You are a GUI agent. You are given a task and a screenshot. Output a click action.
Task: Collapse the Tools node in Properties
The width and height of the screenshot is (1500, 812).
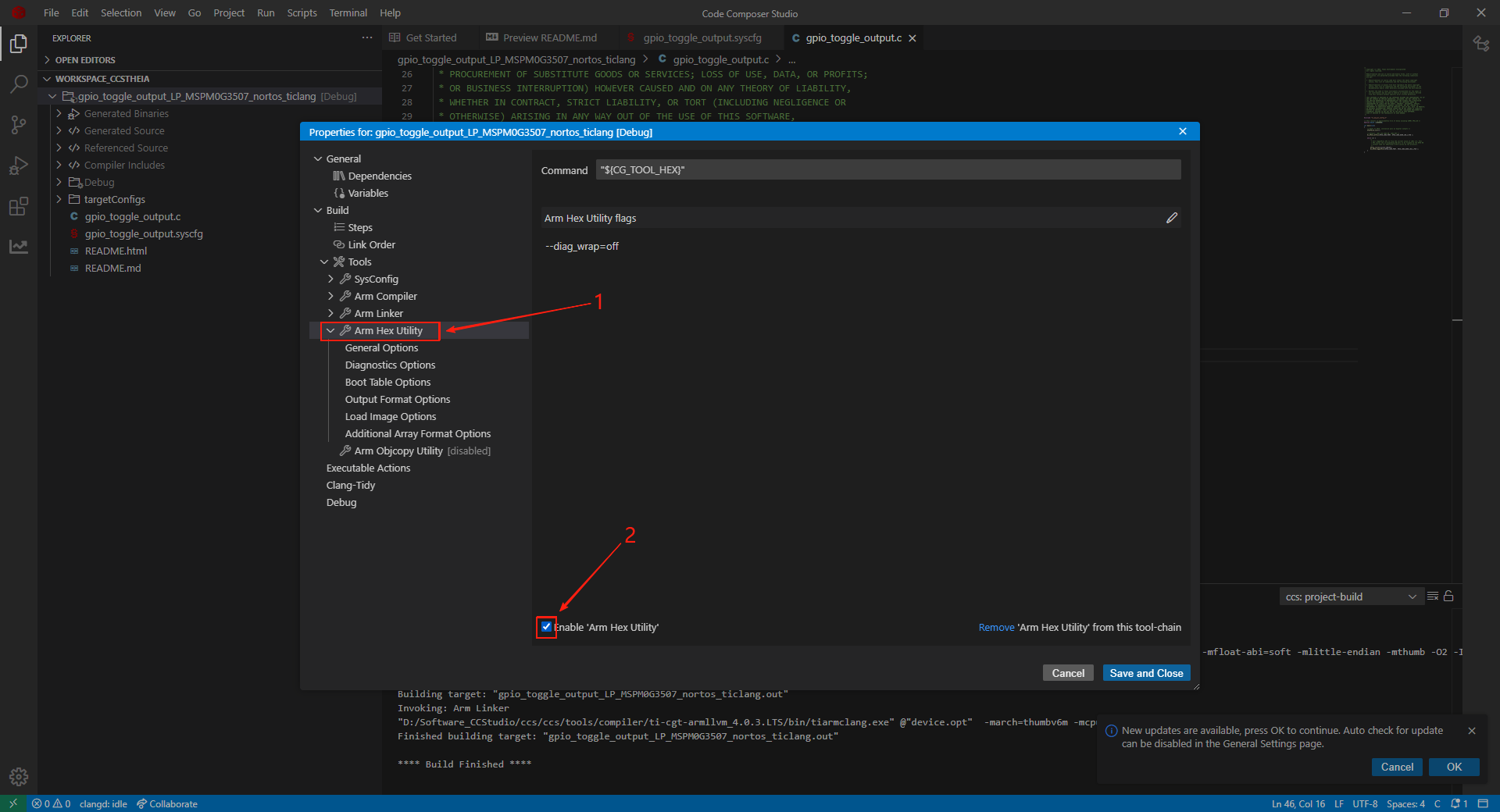pyautogui.click(x=324, y=262)
